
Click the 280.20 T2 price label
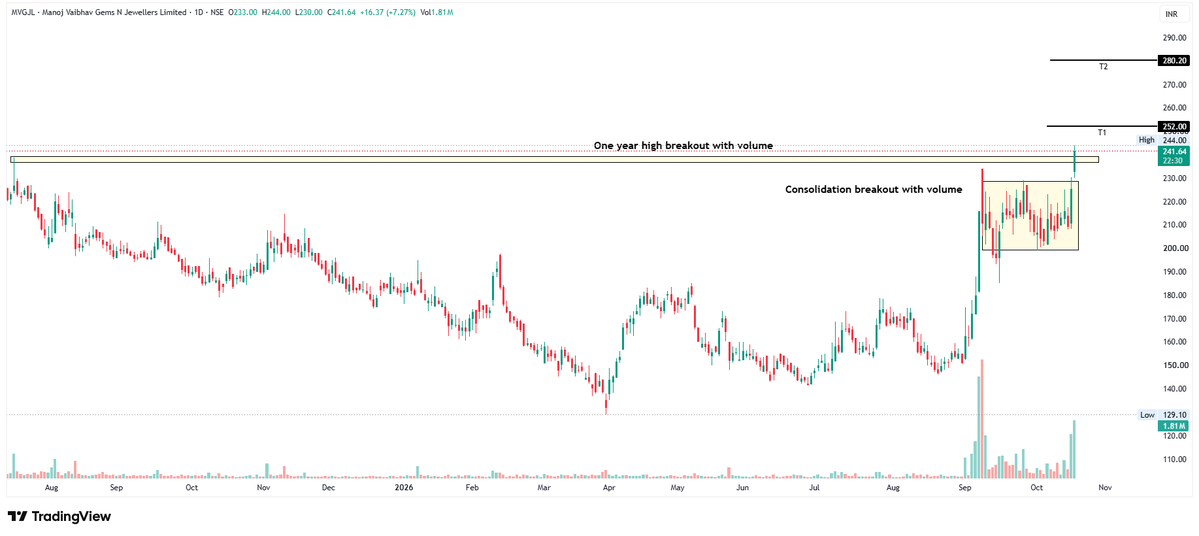click(x=1175, y=60)
